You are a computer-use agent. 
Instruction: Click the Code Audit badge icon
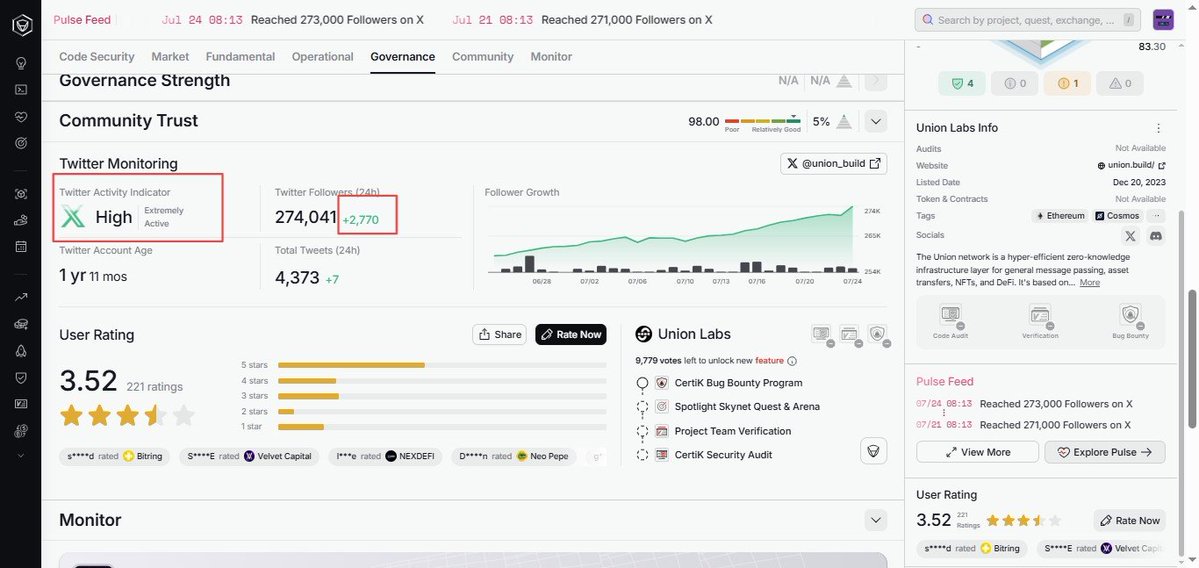pyautogui.click(x=951, y=316)
